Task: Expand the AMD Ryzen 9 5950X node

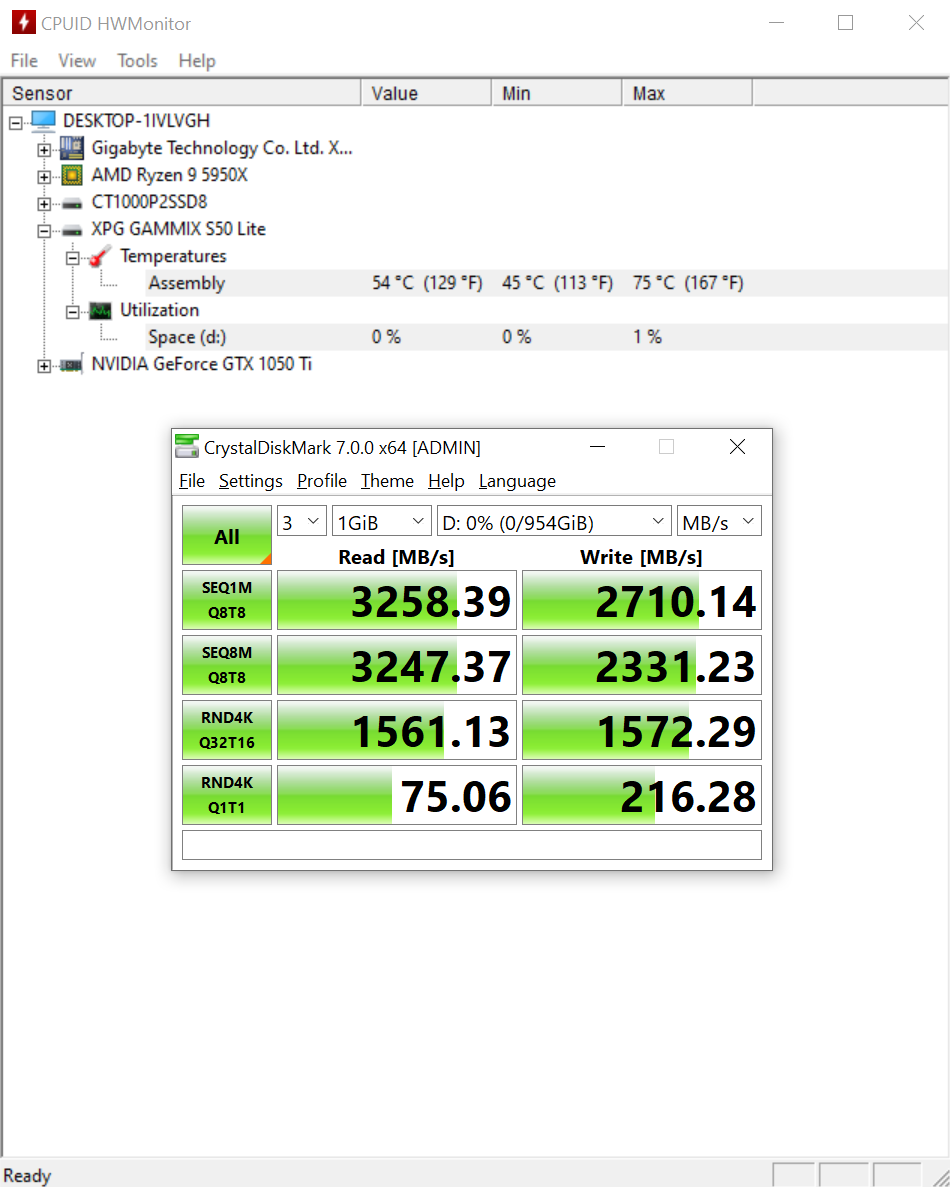Action: pos(44,176)
